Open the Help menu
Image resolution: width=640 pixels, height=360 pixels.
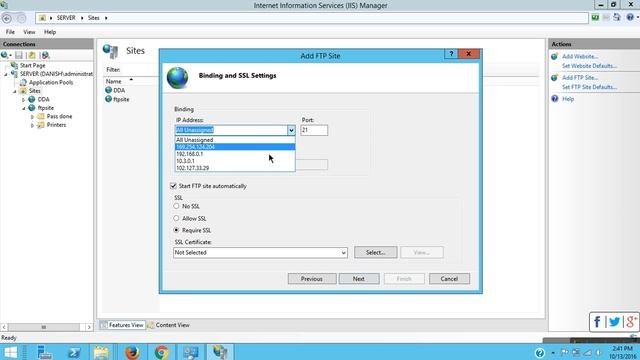50,32
